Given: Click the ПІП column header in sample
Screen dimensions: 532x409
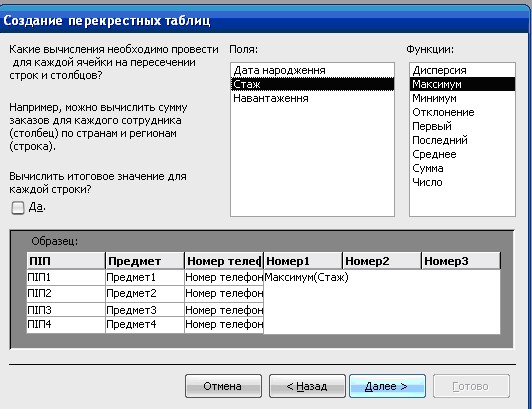Looking at the screenshot, I should point(66,261).
